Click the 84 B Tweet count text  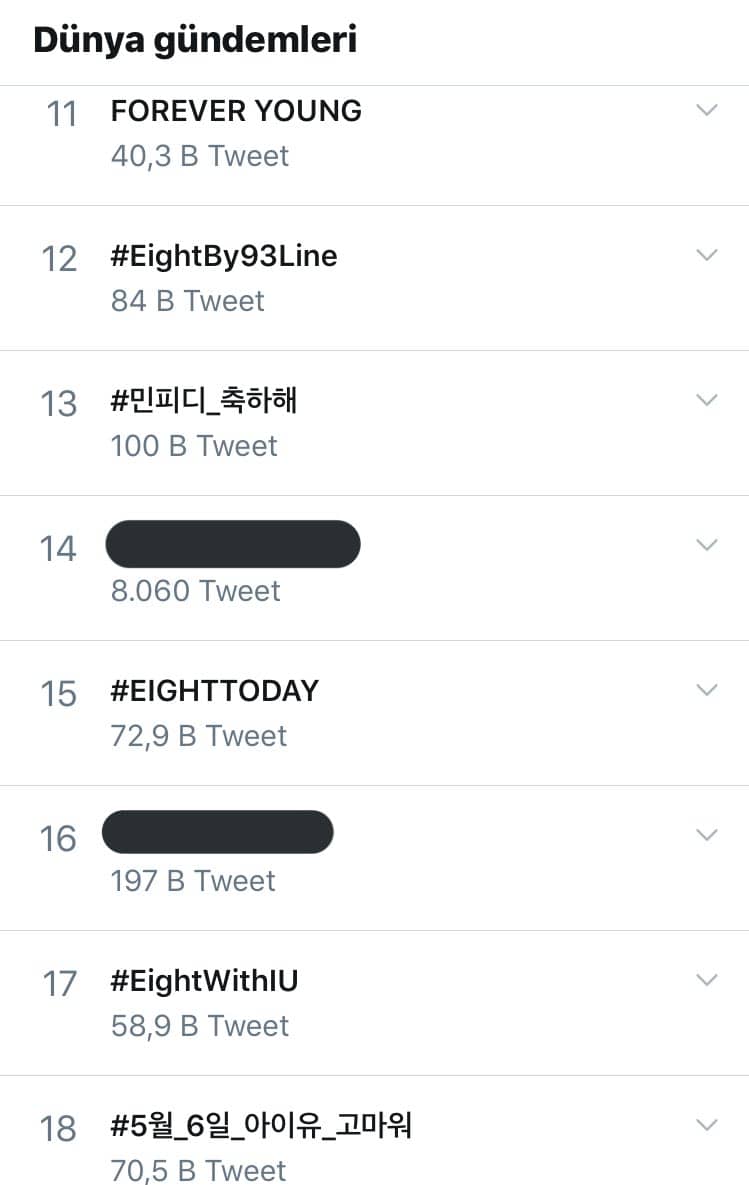(187, 301)
